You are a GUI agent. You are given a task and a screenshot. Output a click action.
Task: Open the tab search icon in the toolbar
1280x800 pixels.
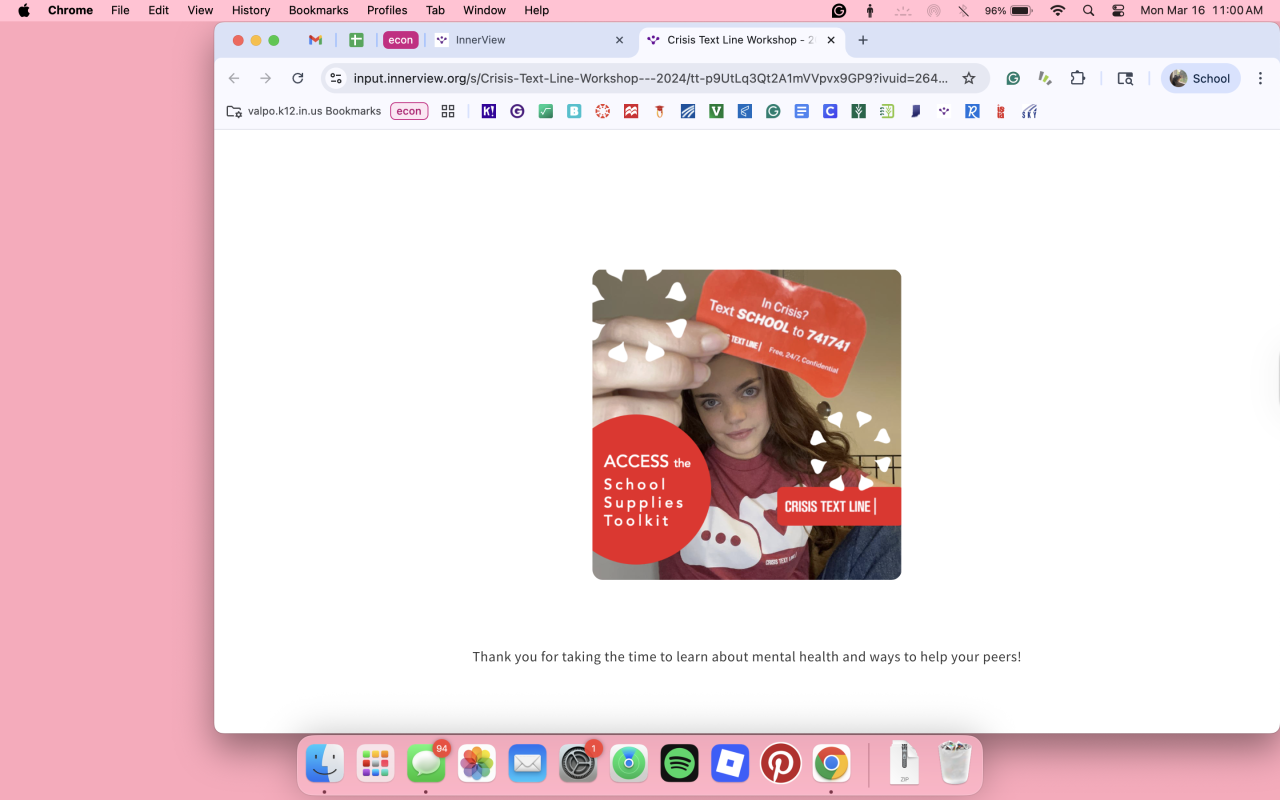tap(1125, 78)
